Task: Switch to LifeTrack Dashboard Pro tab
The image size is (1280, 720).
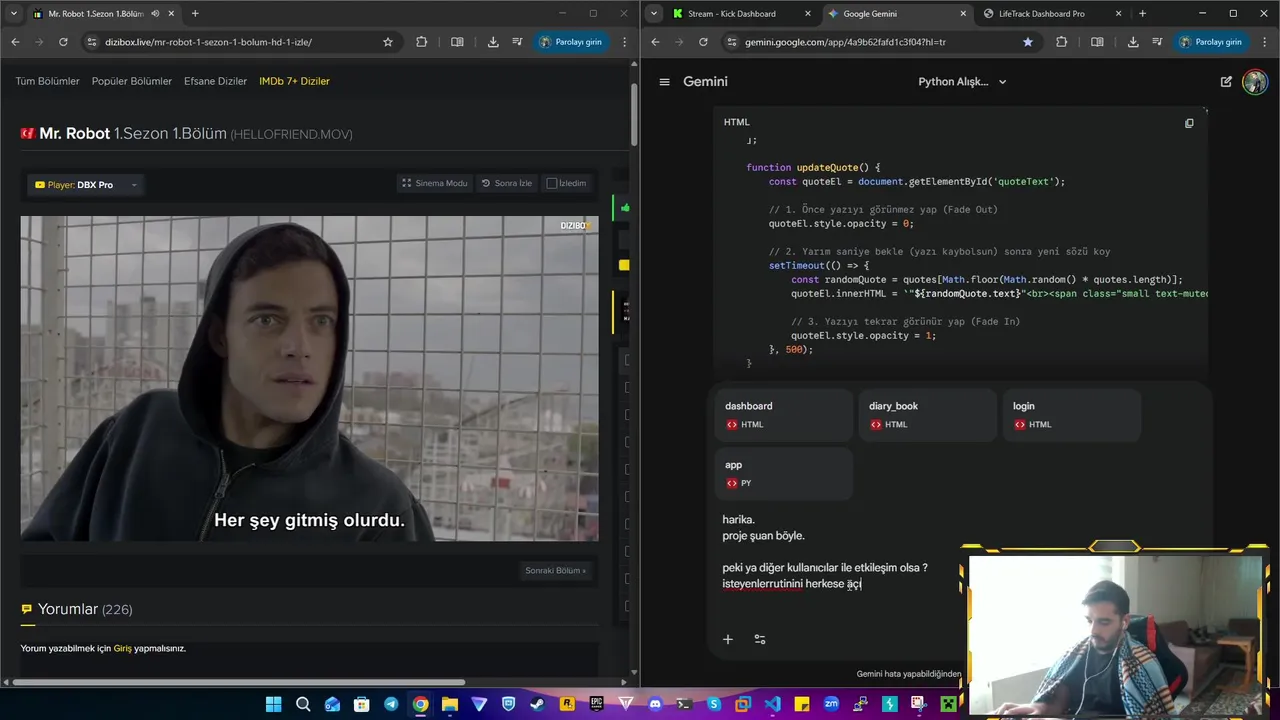Action: click(x=1041, y=14)
